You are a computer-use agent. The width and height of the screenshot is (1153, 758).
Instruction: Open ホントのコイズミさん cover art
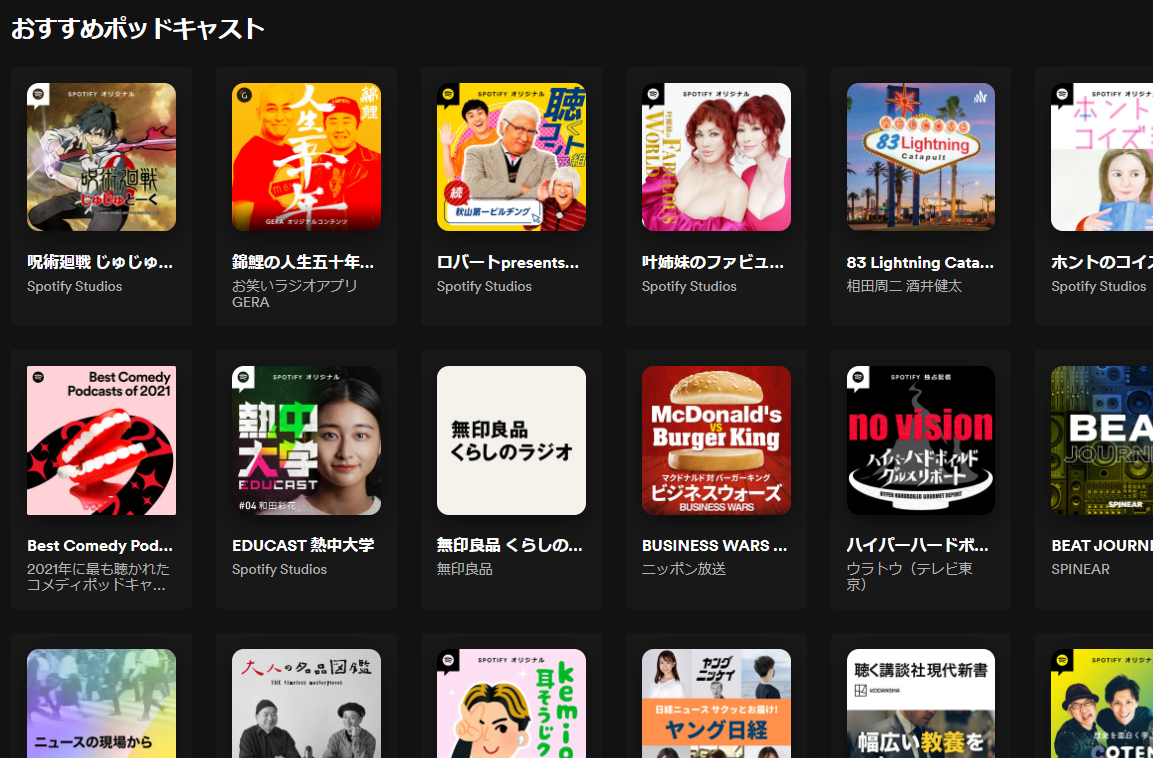(x=1102, y=157)
